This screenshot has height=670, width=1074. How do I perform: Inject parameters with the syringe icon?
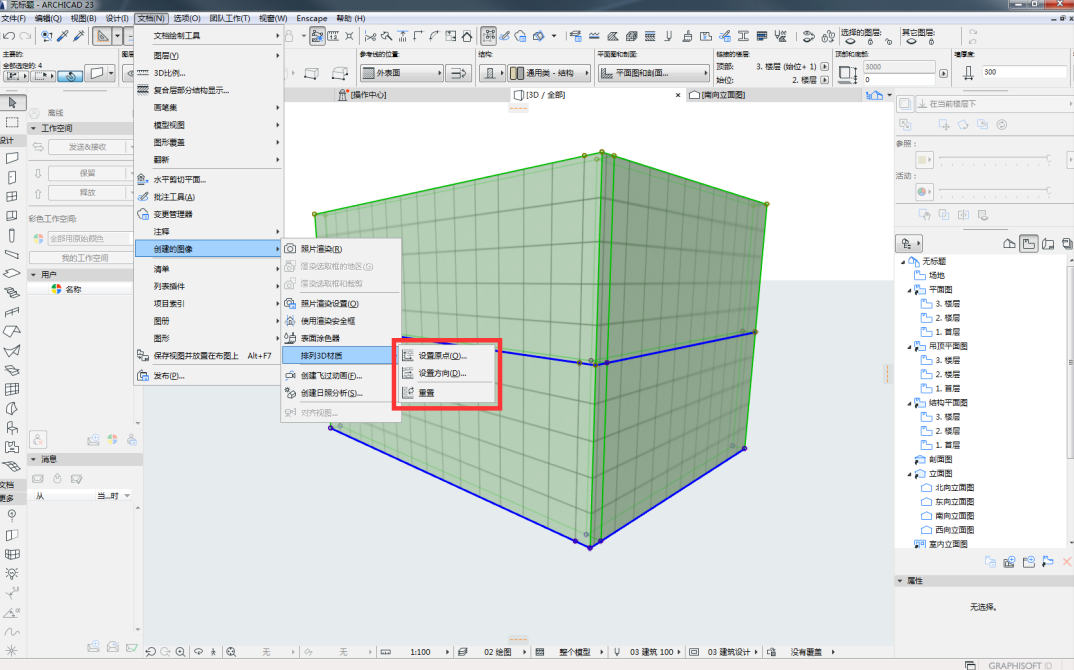(x=79, y=36)
